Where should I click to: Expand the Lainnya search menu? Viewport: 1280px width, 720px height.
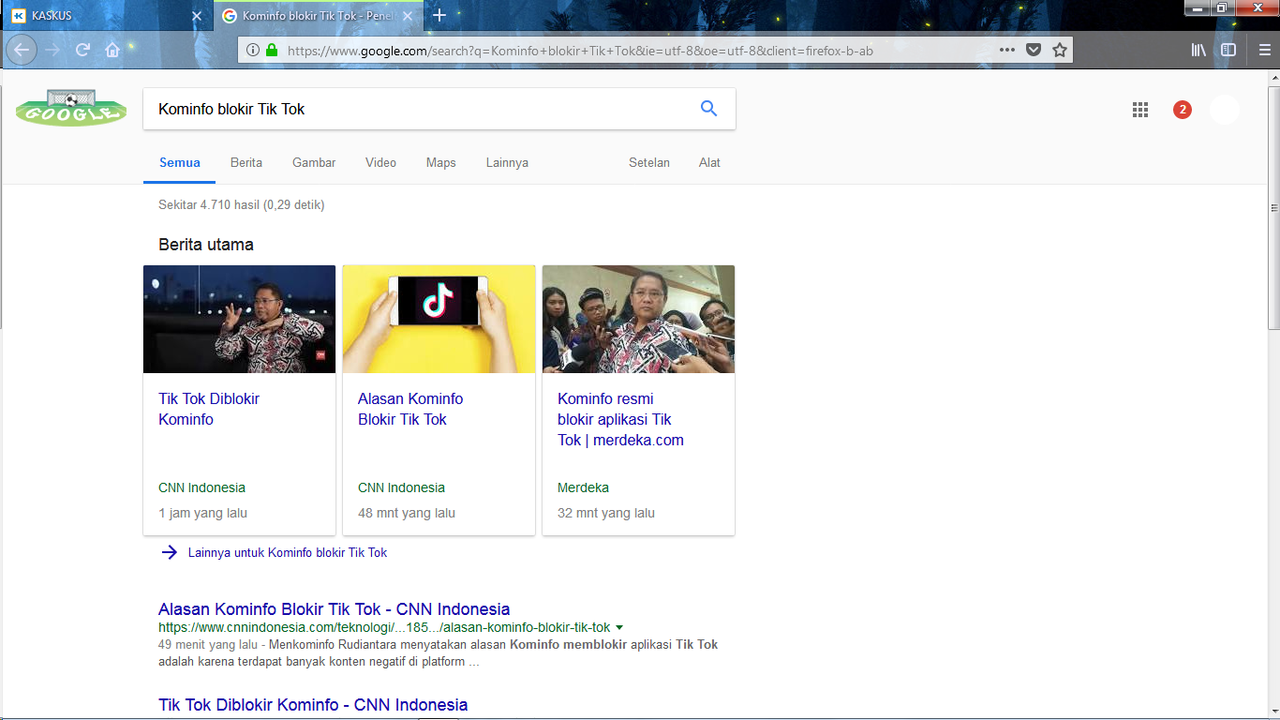pyautogui.click(x=507, y=163)
